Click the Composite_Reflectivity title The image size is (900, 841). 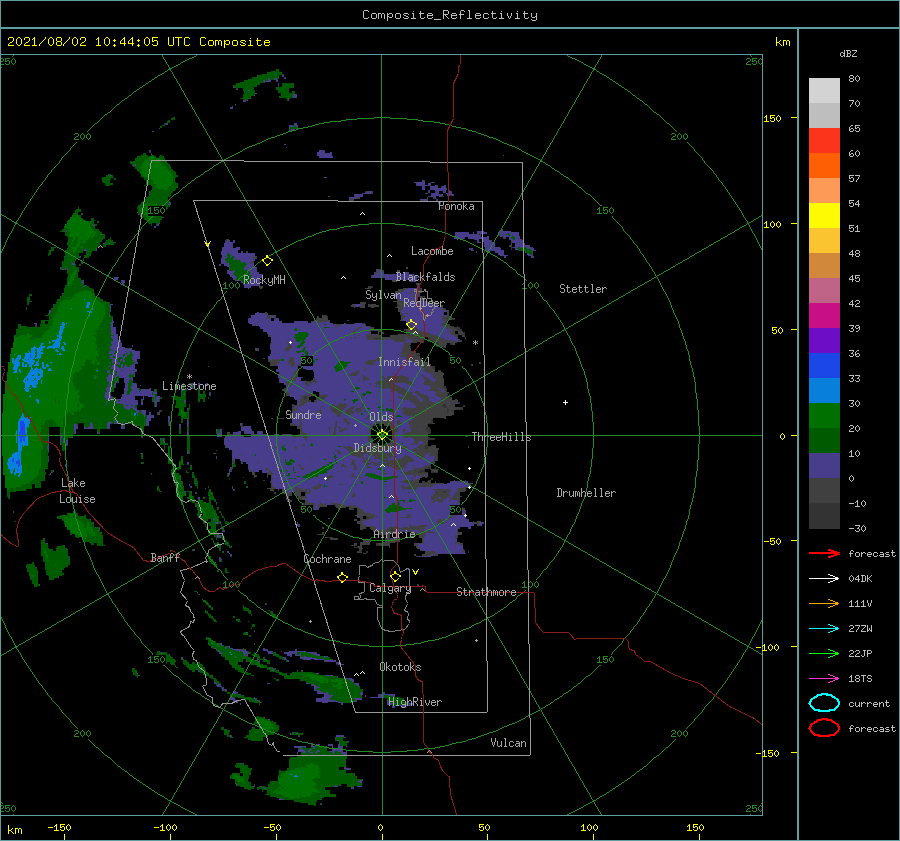tap(450, 15)
